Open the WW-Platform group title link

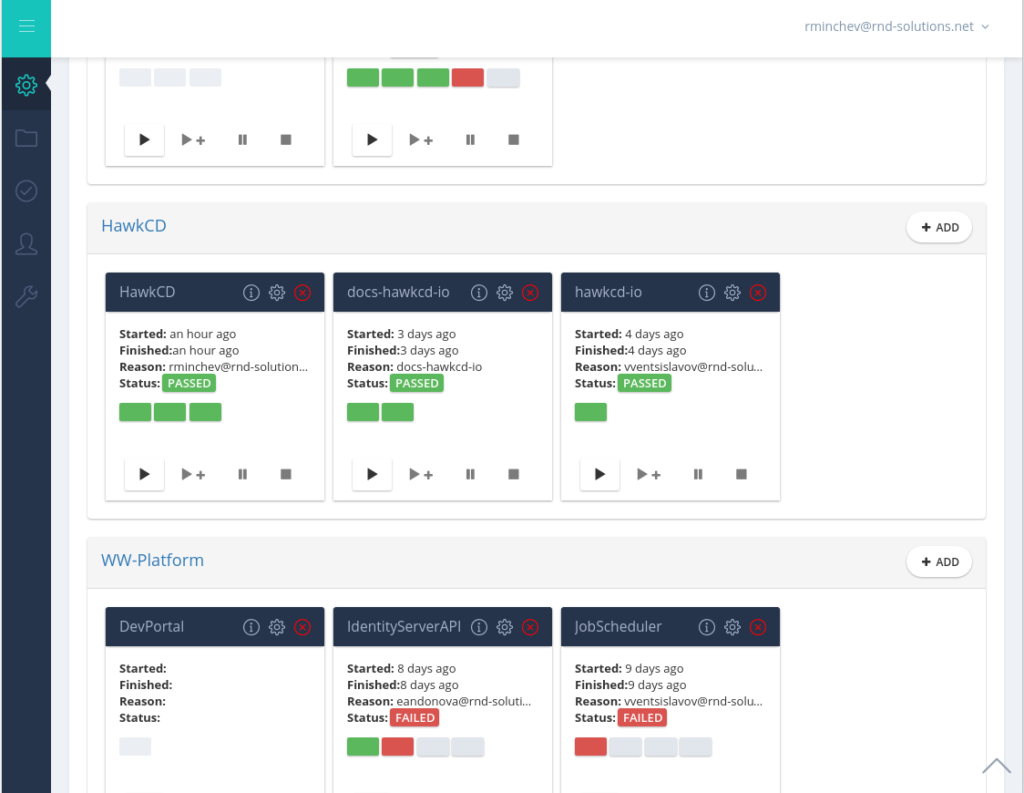click(152, 560)
